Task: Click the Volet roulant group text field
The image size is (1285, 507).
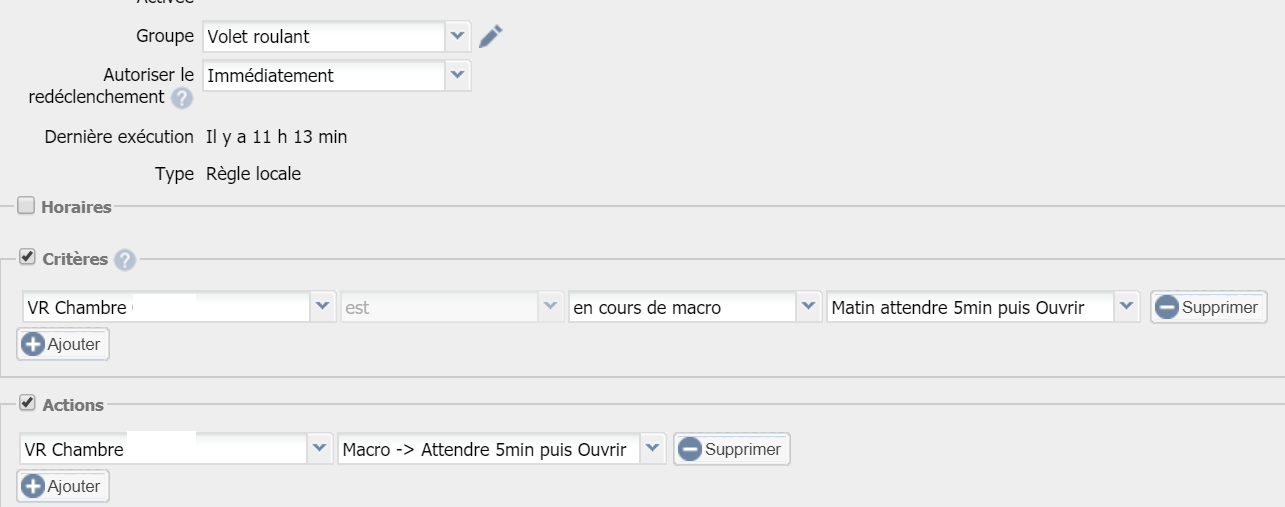Action: coord(323,37)
